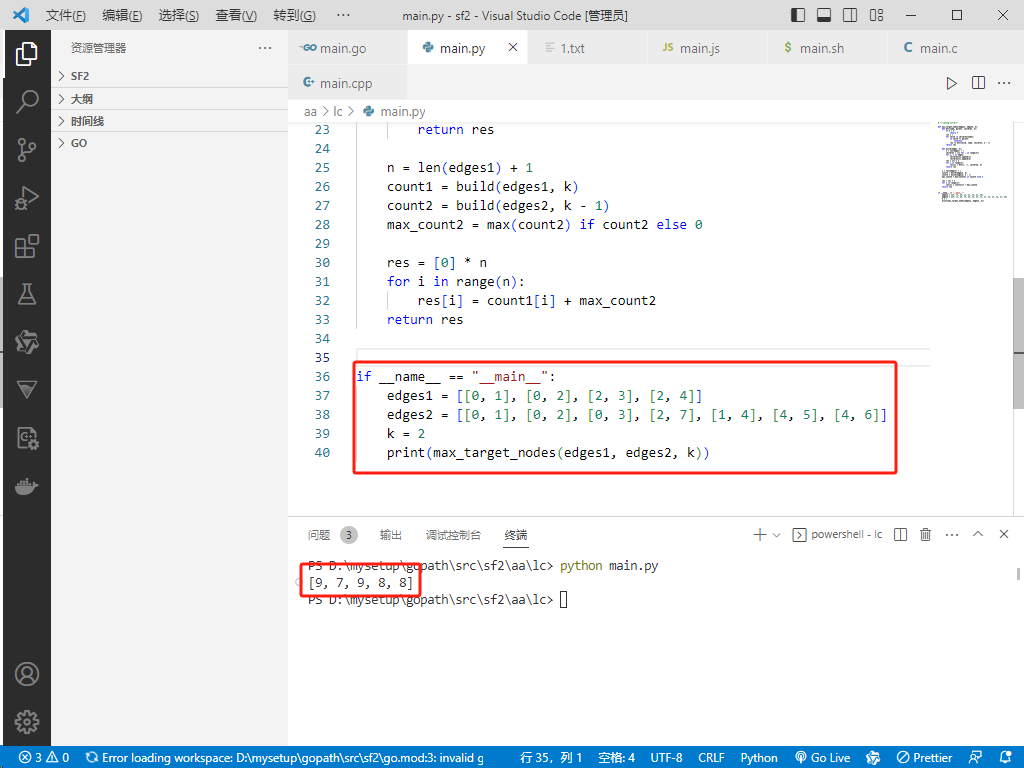Expand the GO section in Explorer
The width and height of the screenshot is (1024, 768).
pos(170,143)
